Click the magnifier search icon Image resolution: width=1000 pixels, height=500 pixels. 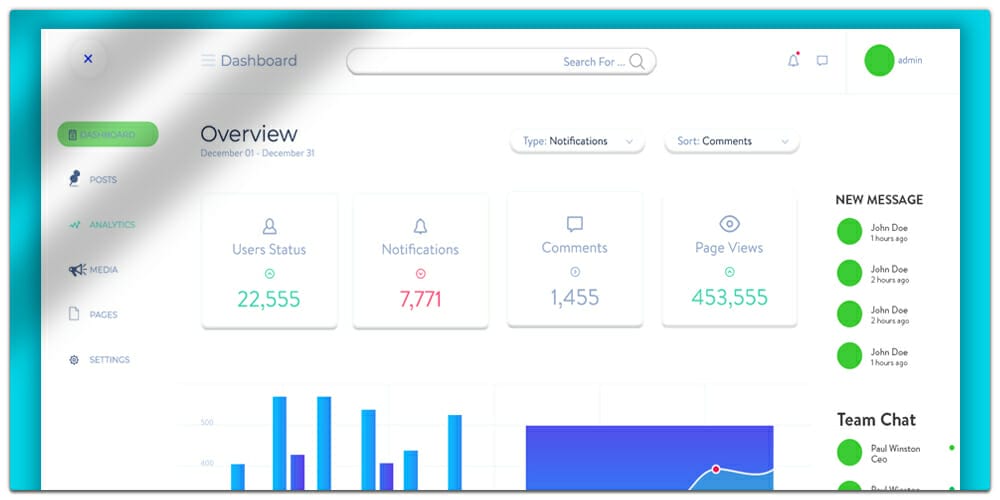(636, 62)
